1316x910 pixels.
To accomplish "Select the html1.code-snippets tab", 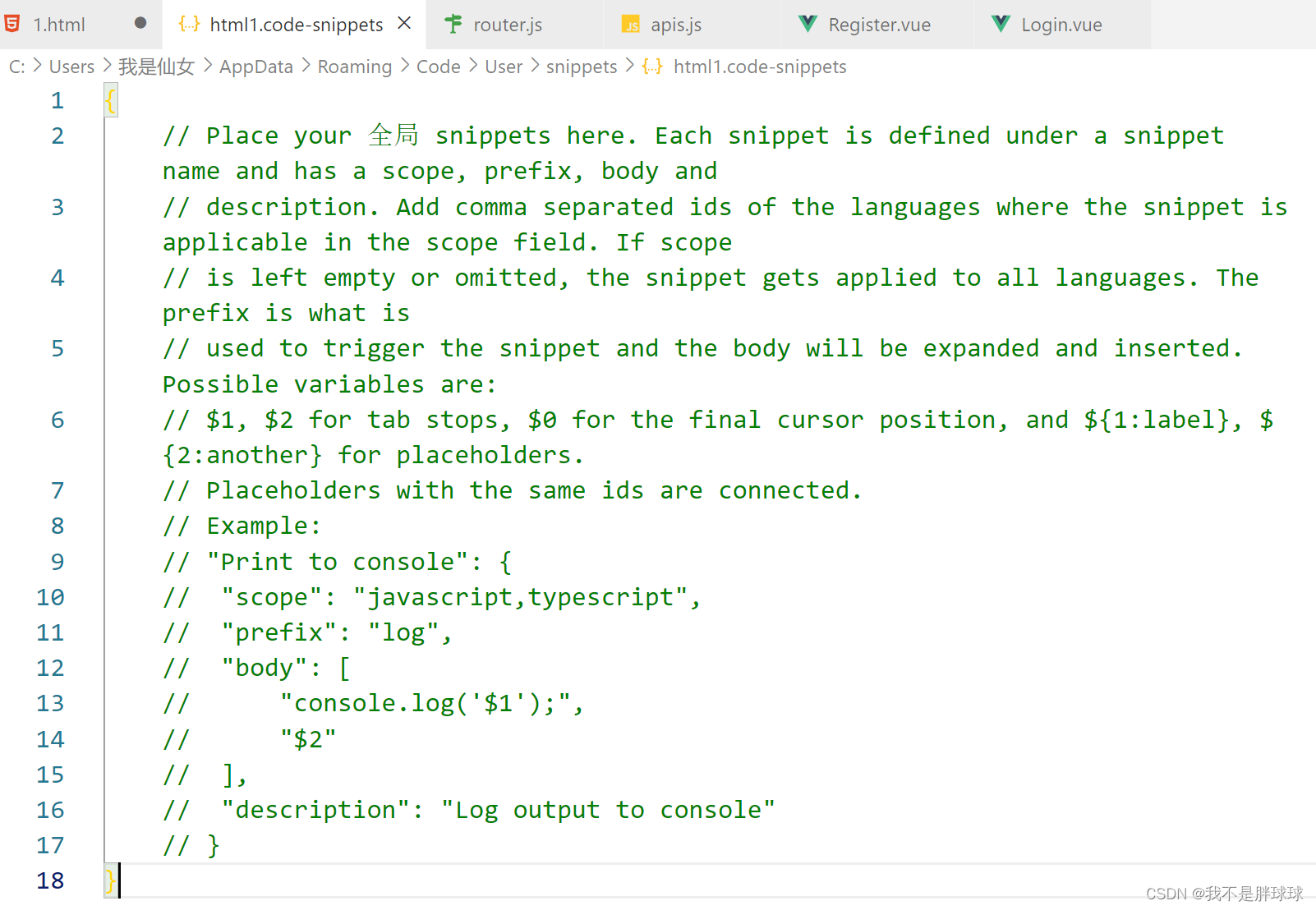I will [x=294, y=25].
